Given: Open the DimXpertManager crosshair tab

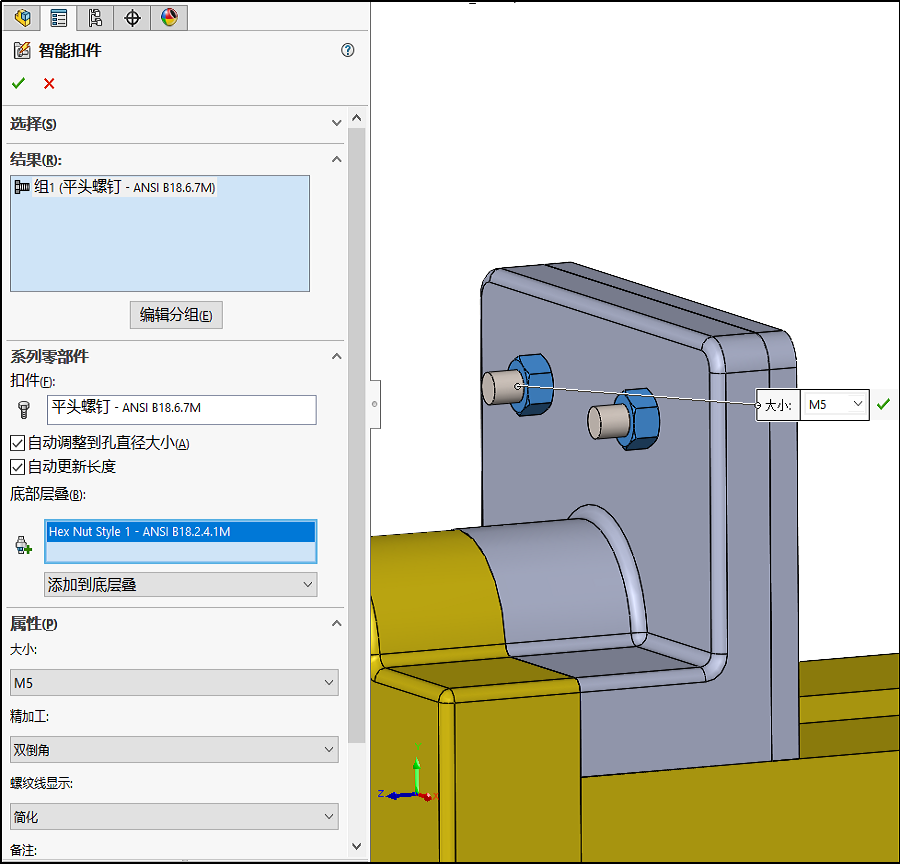Looking at the screenshot, I should click(x=132, y=17).
